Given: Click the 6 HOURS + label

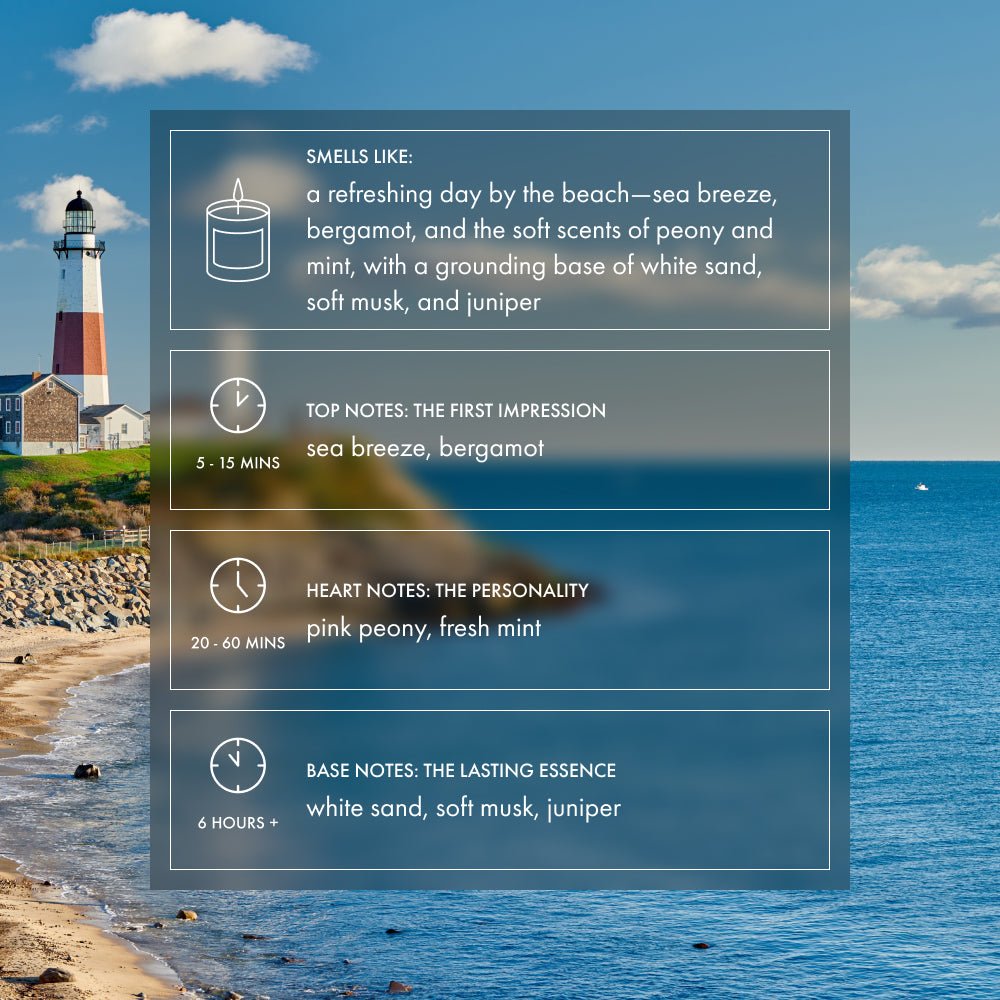Looking at the screenshot, I should 238,823.
